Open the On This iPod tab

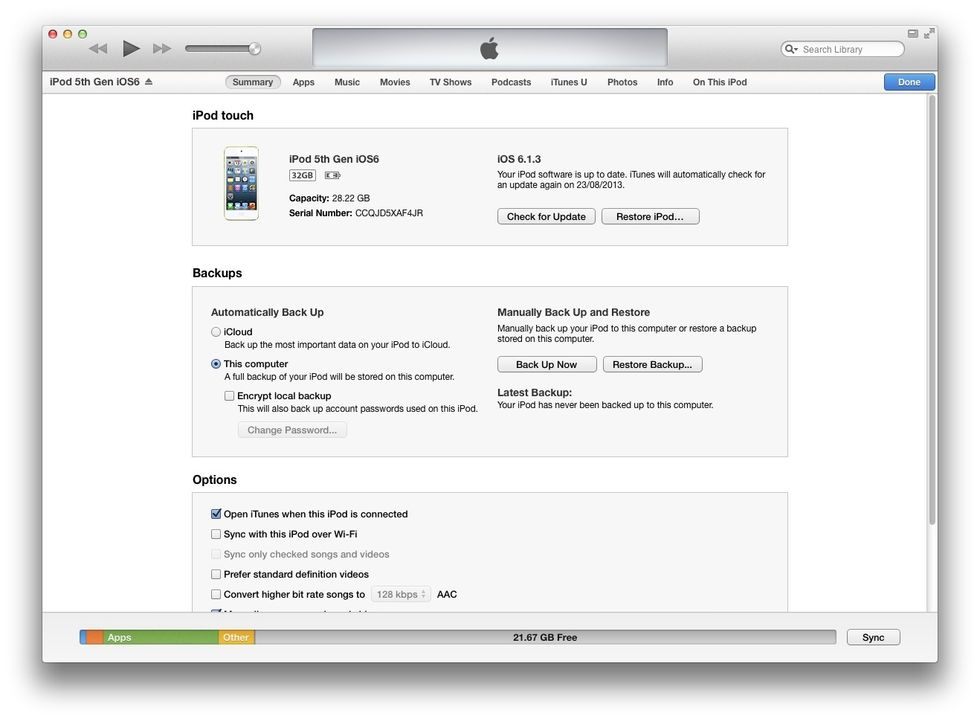719,82
